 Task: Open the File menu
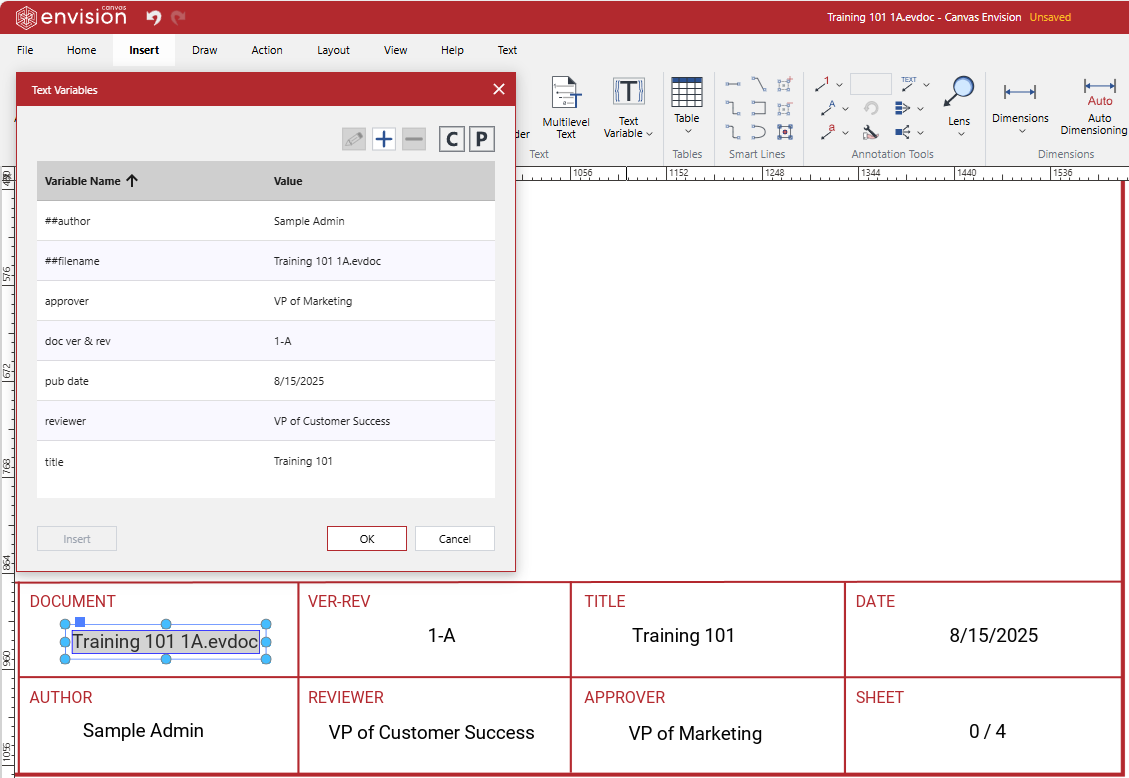25,50
